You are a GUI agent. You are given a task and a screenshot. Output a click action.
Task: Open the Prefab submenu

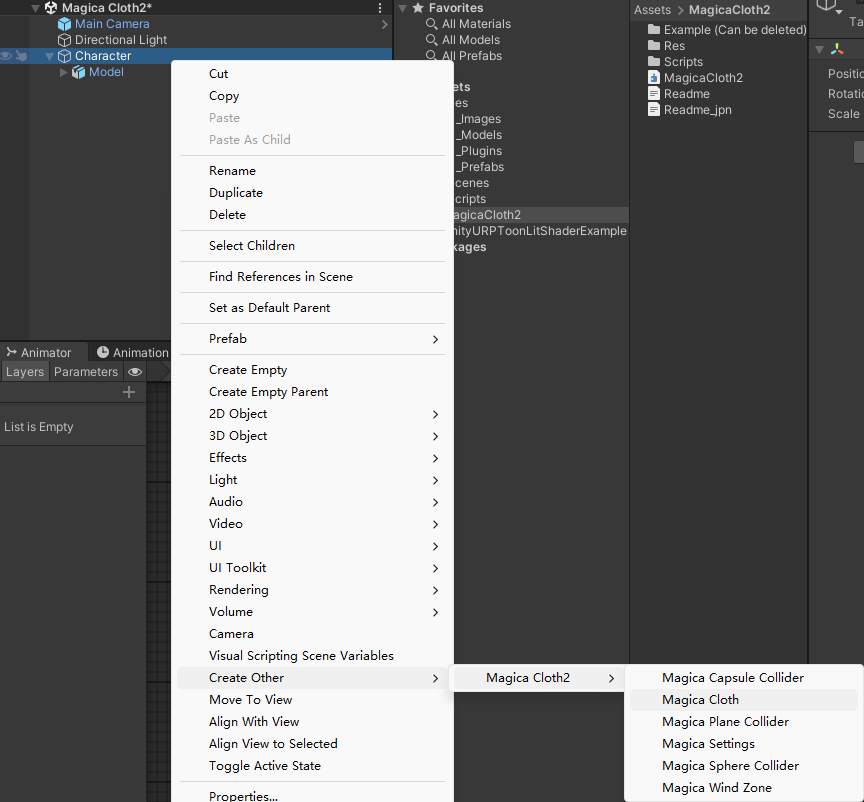312,339
